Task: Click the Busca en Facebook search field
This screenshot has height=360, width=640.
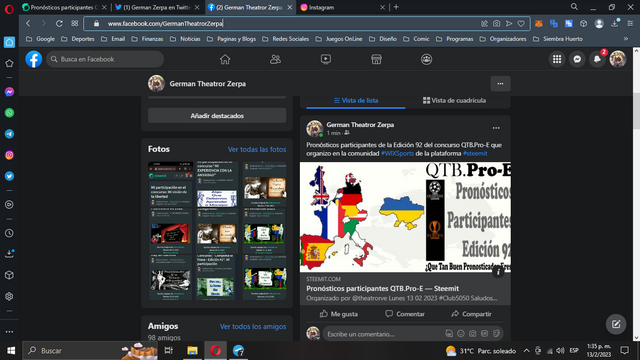Action: tap(105, 60)
